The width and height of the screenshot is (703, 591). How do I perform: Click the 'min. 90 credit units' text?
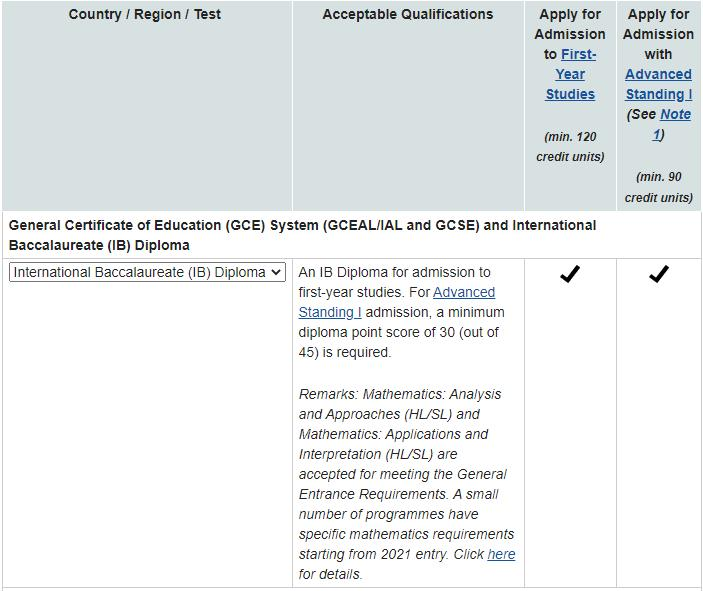(x=658, y=187)
